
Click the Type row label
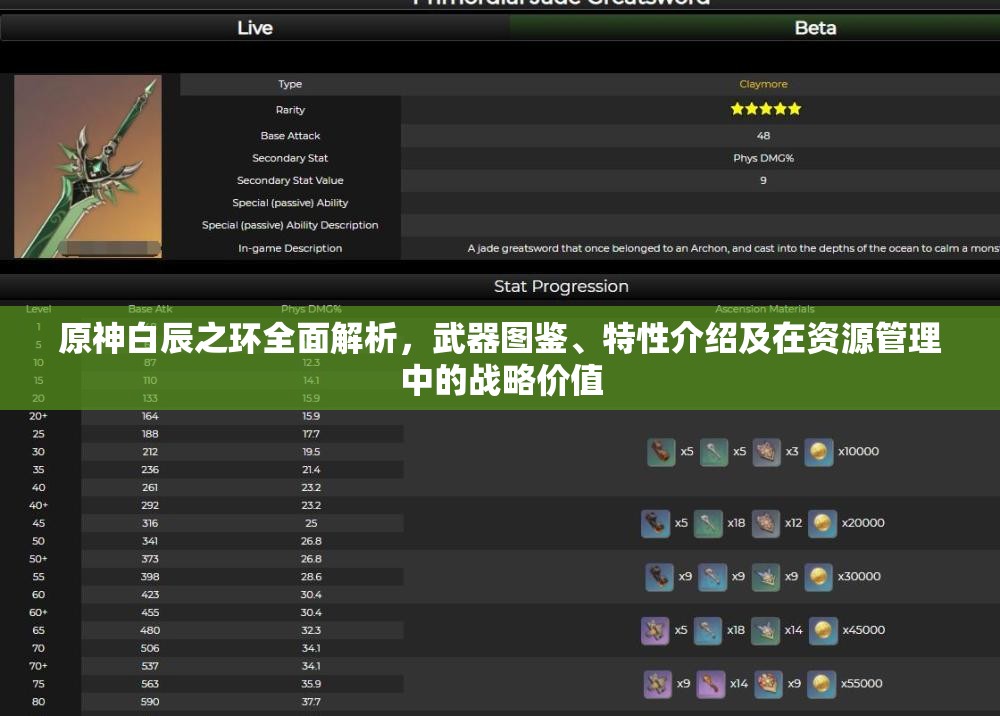[x=290, y=84]
